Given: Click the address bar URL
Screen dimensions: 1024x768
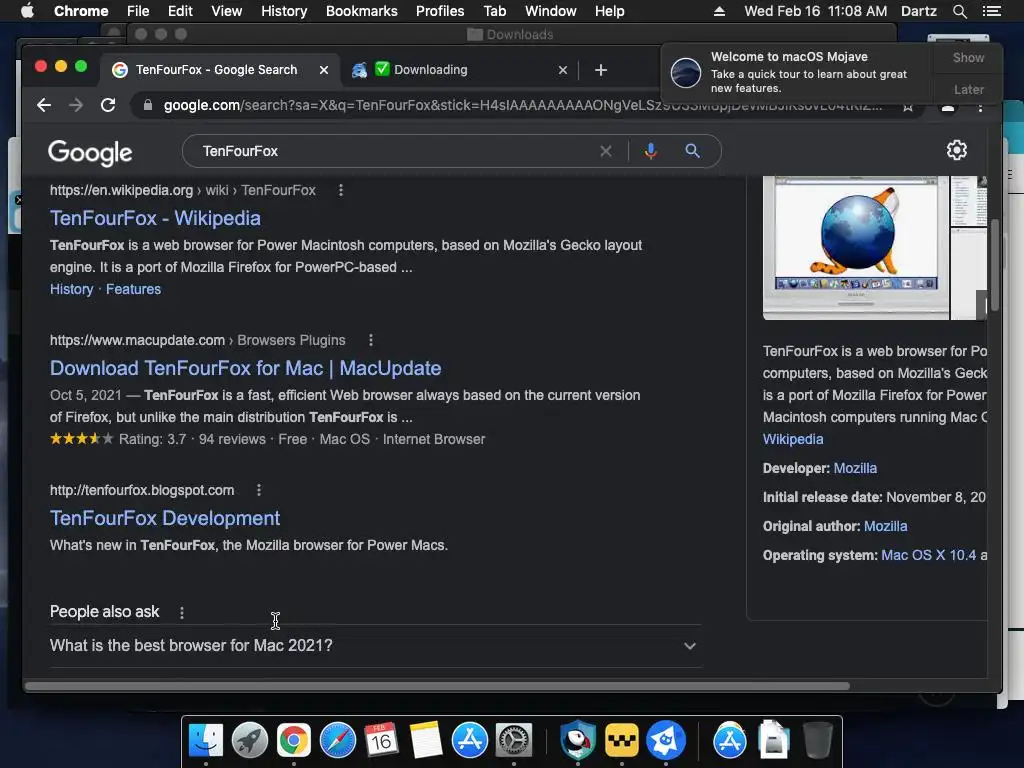Looking at the screenshot, I should click(522, 105).
